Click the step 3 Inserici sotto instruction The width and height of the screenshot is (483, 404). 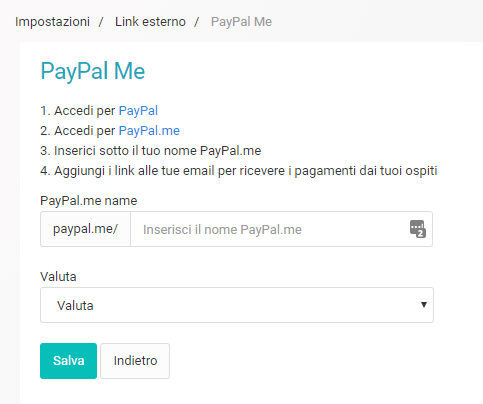[x=151, y=151]
